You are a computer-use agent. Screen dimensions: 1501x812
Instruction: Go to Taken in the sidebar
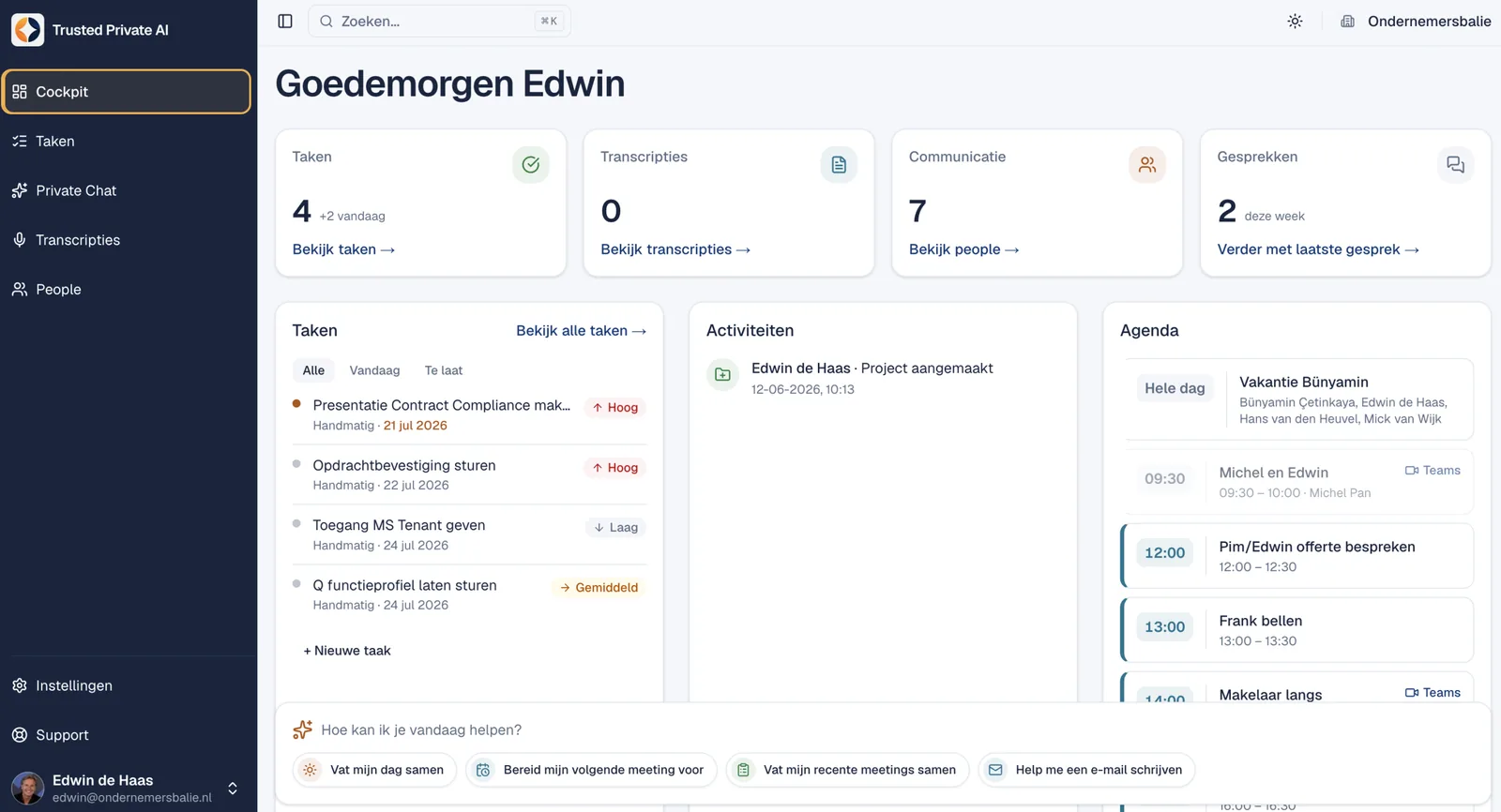[x=127, y=142]
